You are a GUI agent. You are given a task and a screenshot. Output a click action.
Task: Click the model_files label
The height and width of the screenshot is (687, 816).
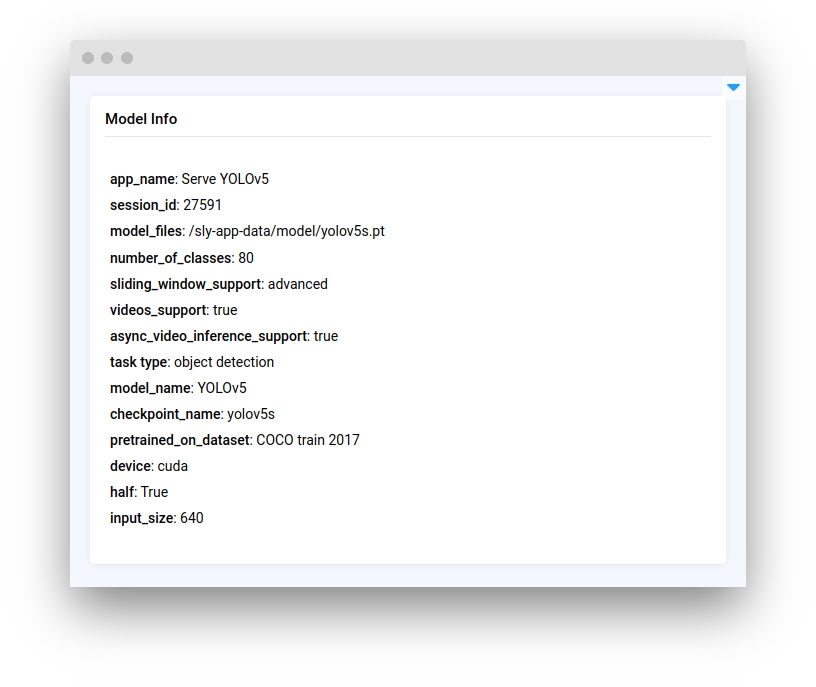[146, 231]
